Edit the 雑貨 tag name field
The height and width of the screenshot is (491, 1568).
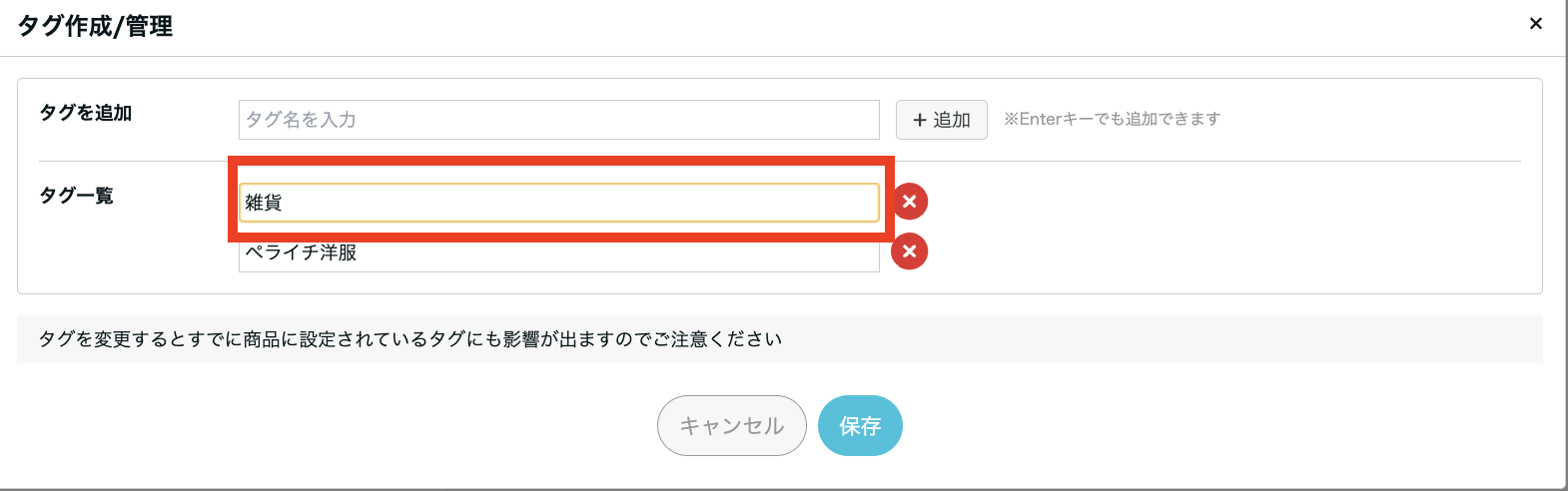pyautogui.click(x=558, y=203)
